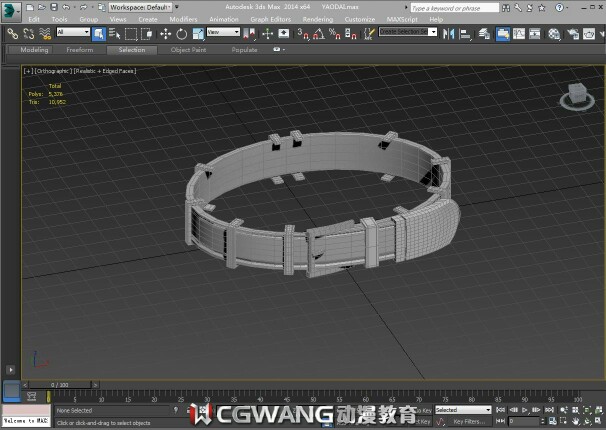This screenshot has height=430, width=606.
Task: Click the Play Animation button
Action: tap(525, 410)
